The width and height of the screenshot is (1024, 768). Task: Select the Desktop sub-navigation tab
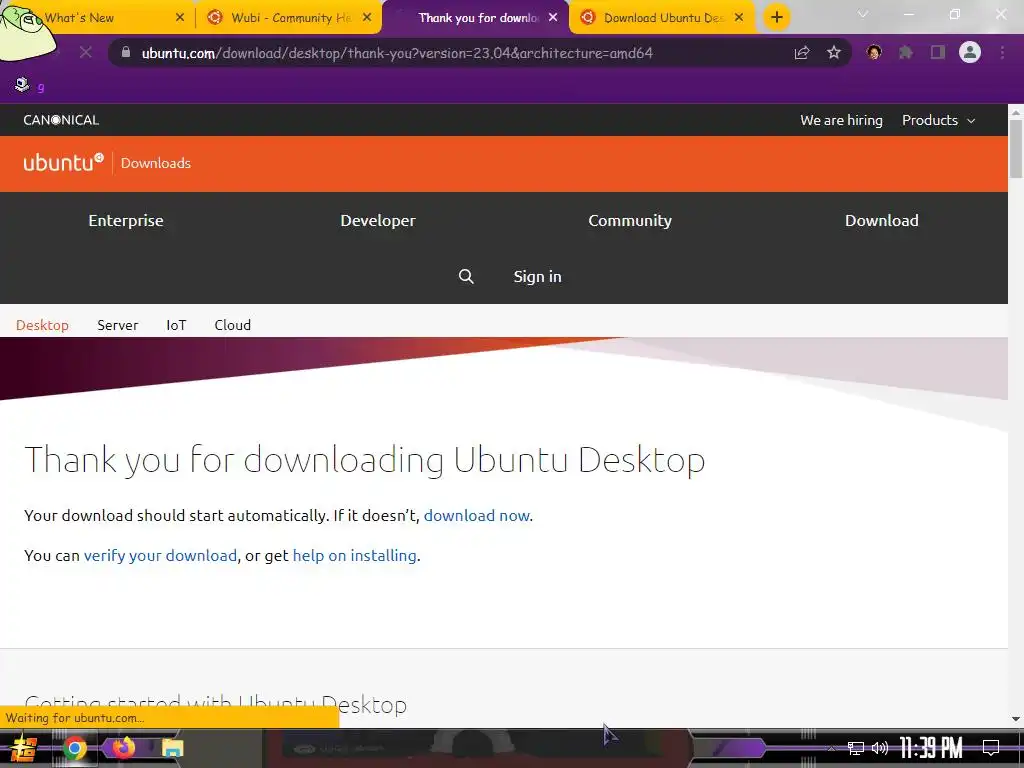42,325
